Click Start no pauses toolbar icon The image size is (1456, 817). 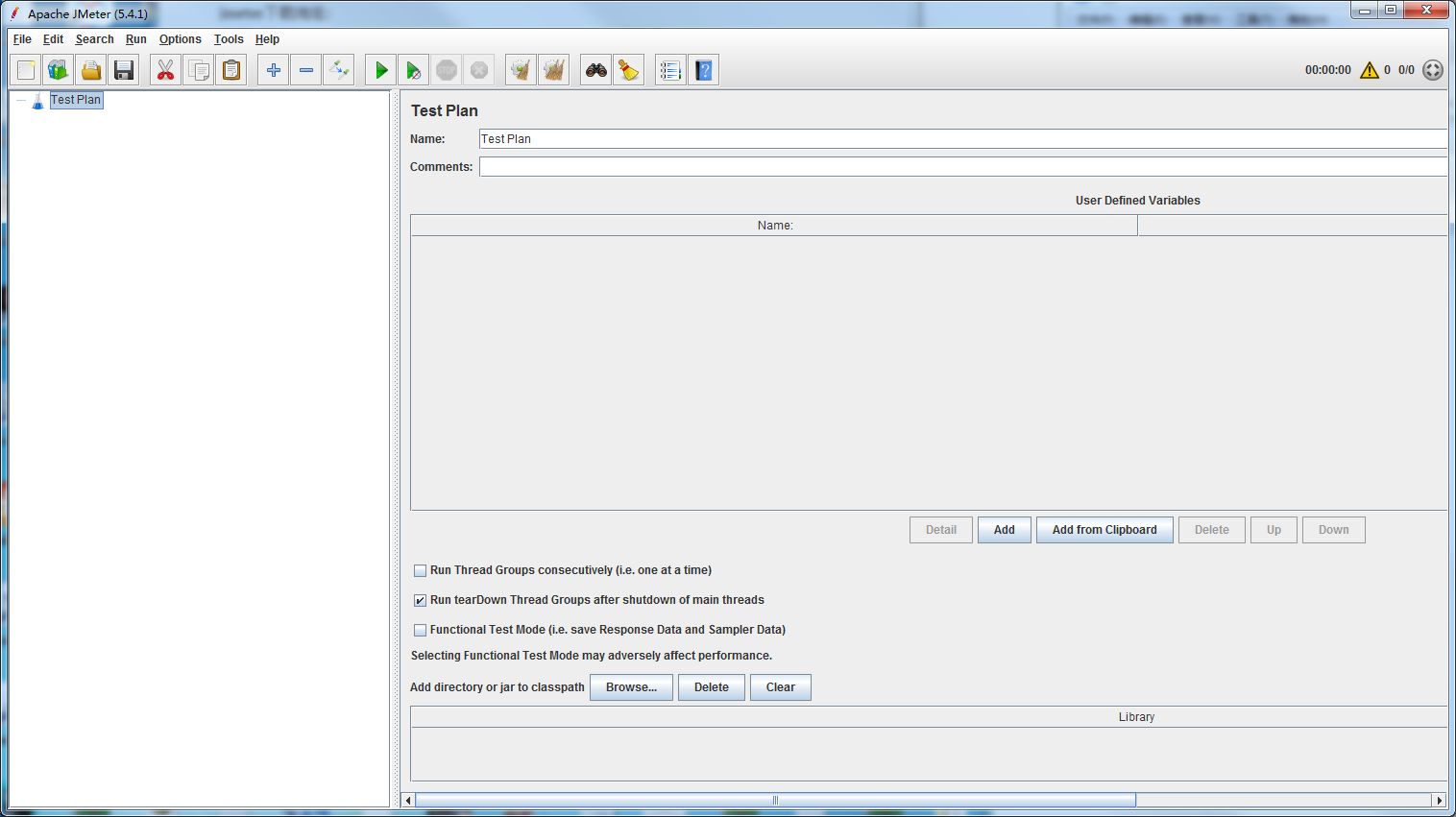click(x=413, y=70)
